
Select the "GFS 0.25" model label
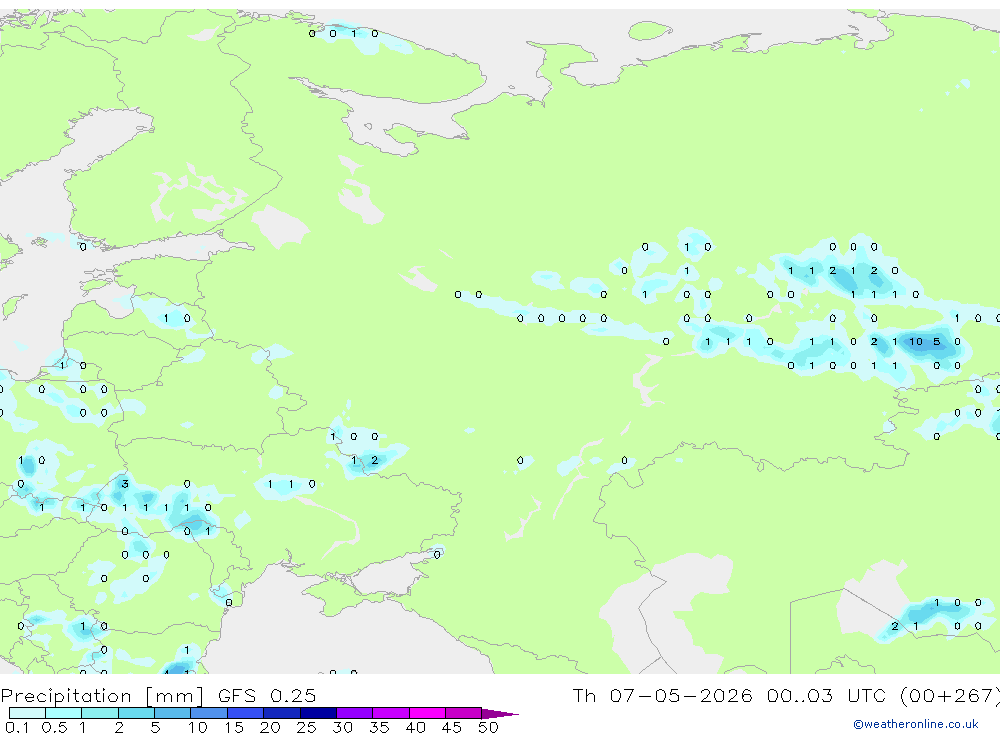[267, 695]
